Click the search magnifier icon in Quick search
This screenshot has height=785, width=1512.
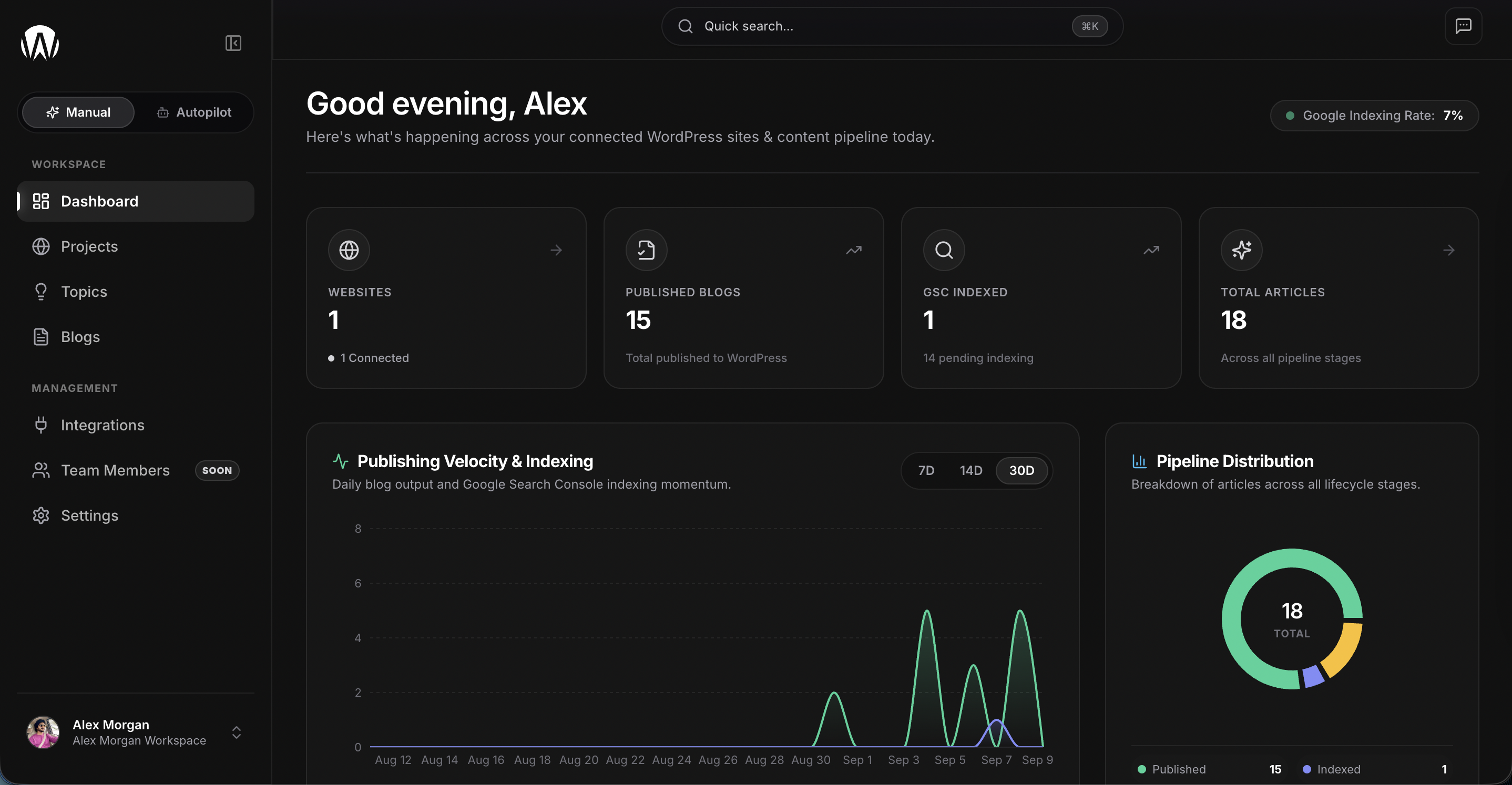685,26
